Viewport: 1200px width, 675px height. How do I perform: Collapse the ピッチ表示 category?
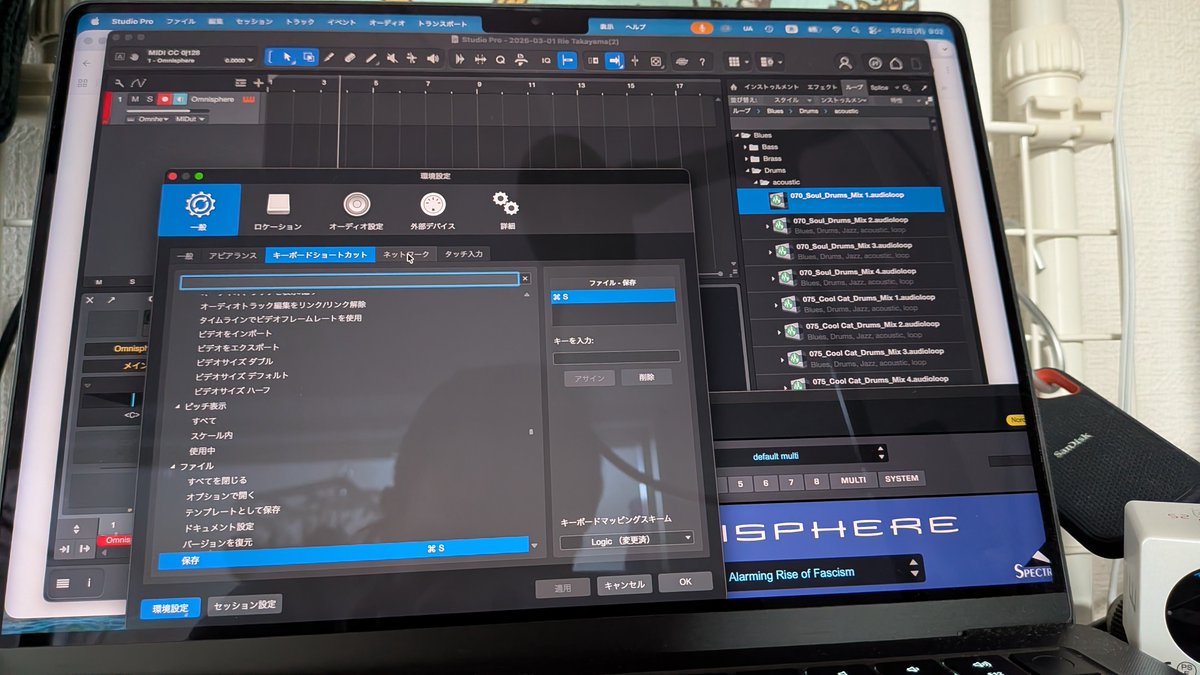[177, 407]
